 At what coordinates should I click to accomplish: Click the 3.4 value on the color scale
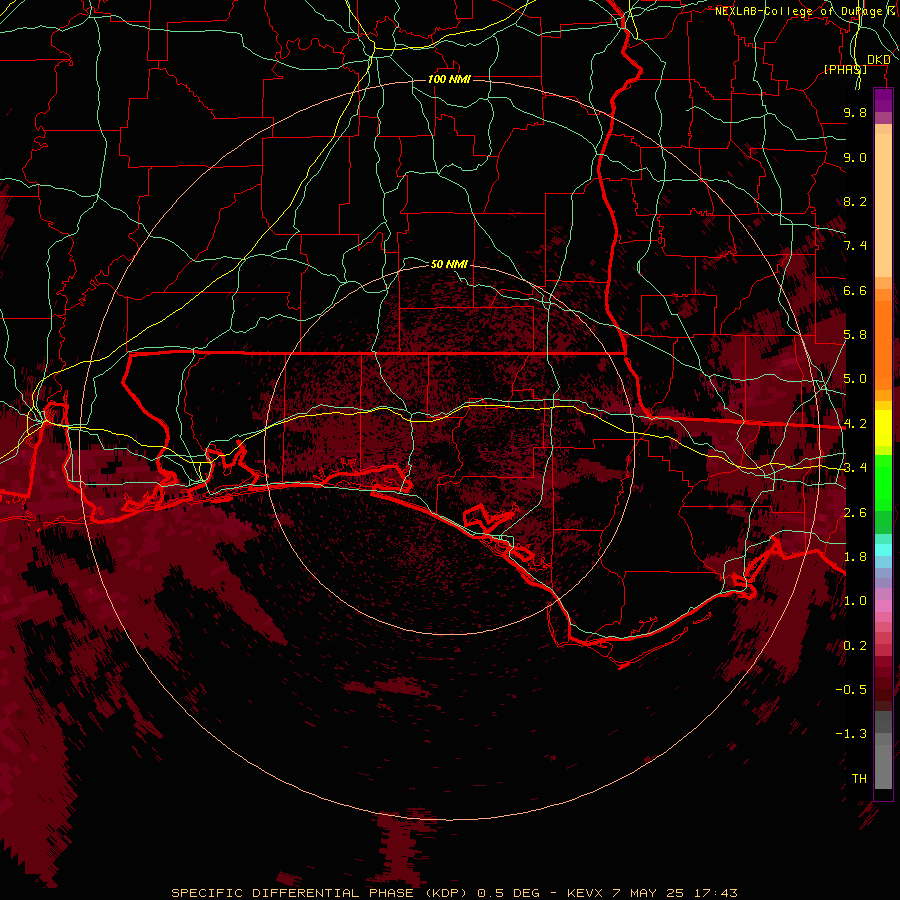tap(855, 468)
